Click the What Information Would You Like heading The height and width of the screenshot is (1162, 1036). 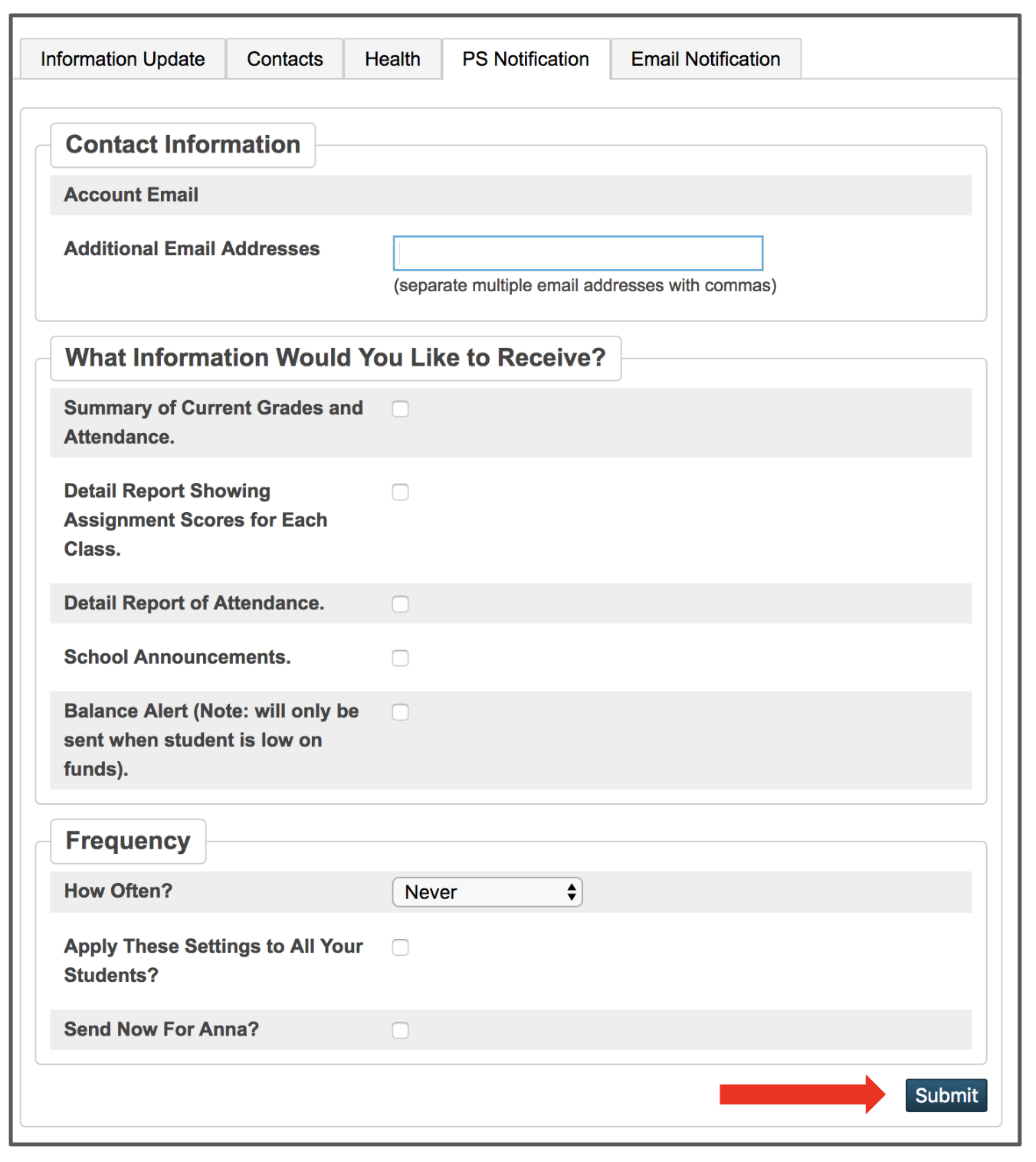pyautogui.click(x=335, y=358)
